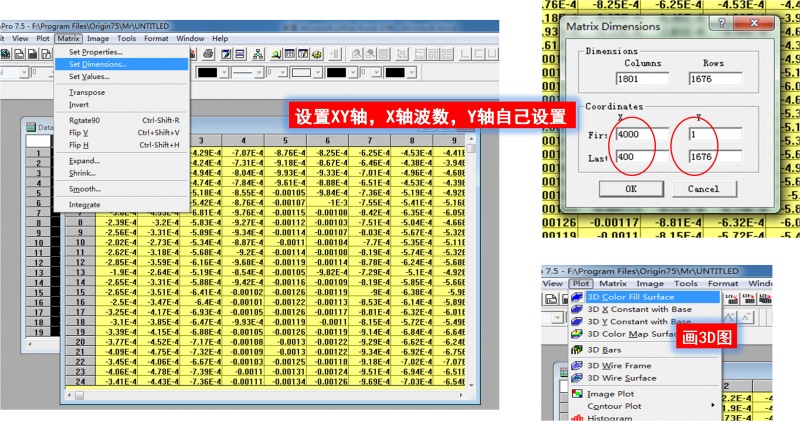Click the matrix horizontal scrollbar right arrow
This screenshot has width=800, height=421.
461,395
